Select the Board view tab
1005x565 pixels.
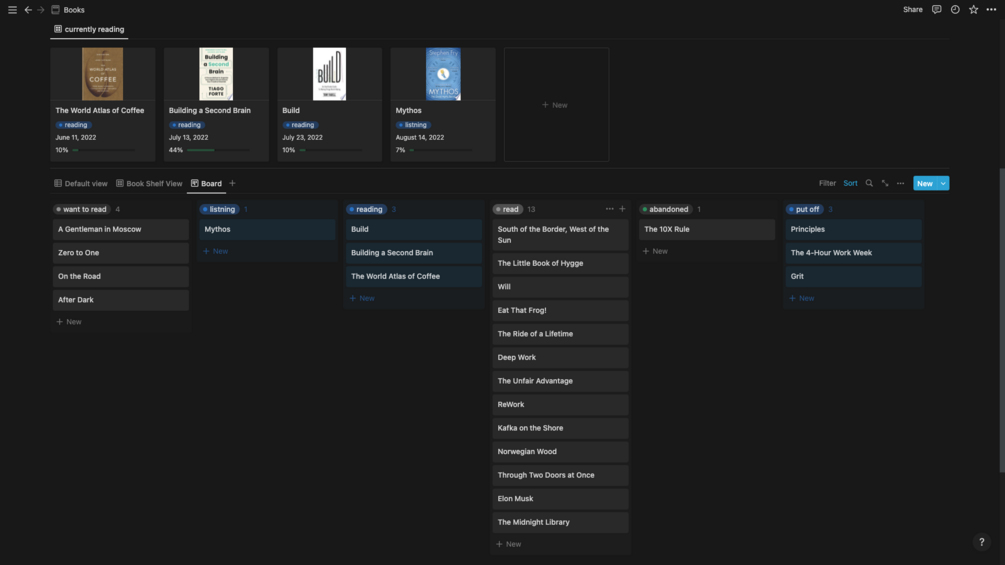pos(206,183)
